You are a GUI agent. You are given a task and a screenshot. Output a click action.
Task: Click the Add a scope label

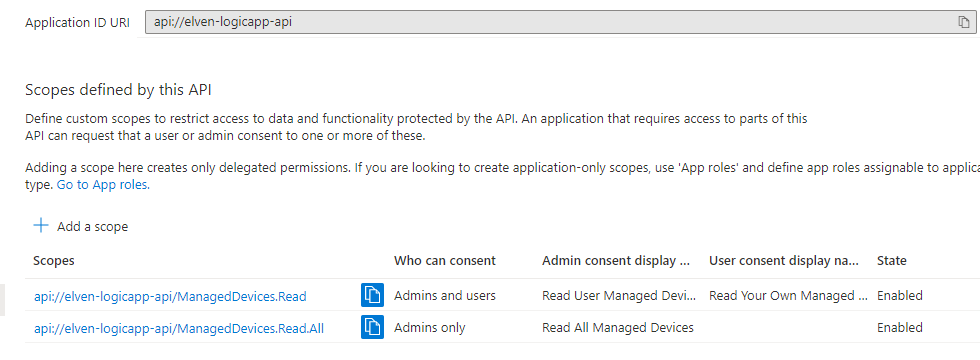point(92,226)
